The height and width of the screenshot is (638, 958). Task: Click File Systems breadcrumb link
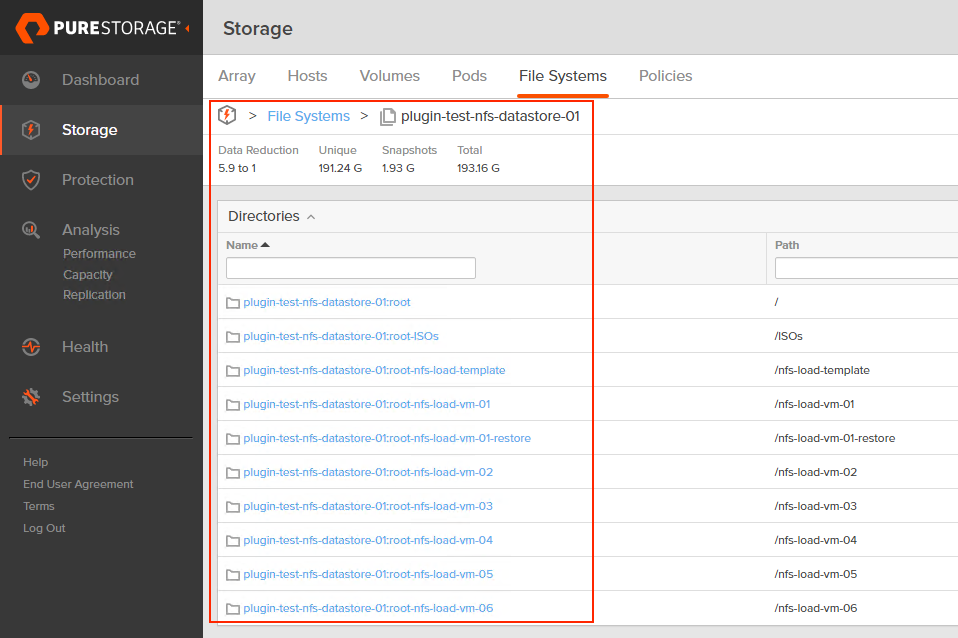(x=309, y=116)
